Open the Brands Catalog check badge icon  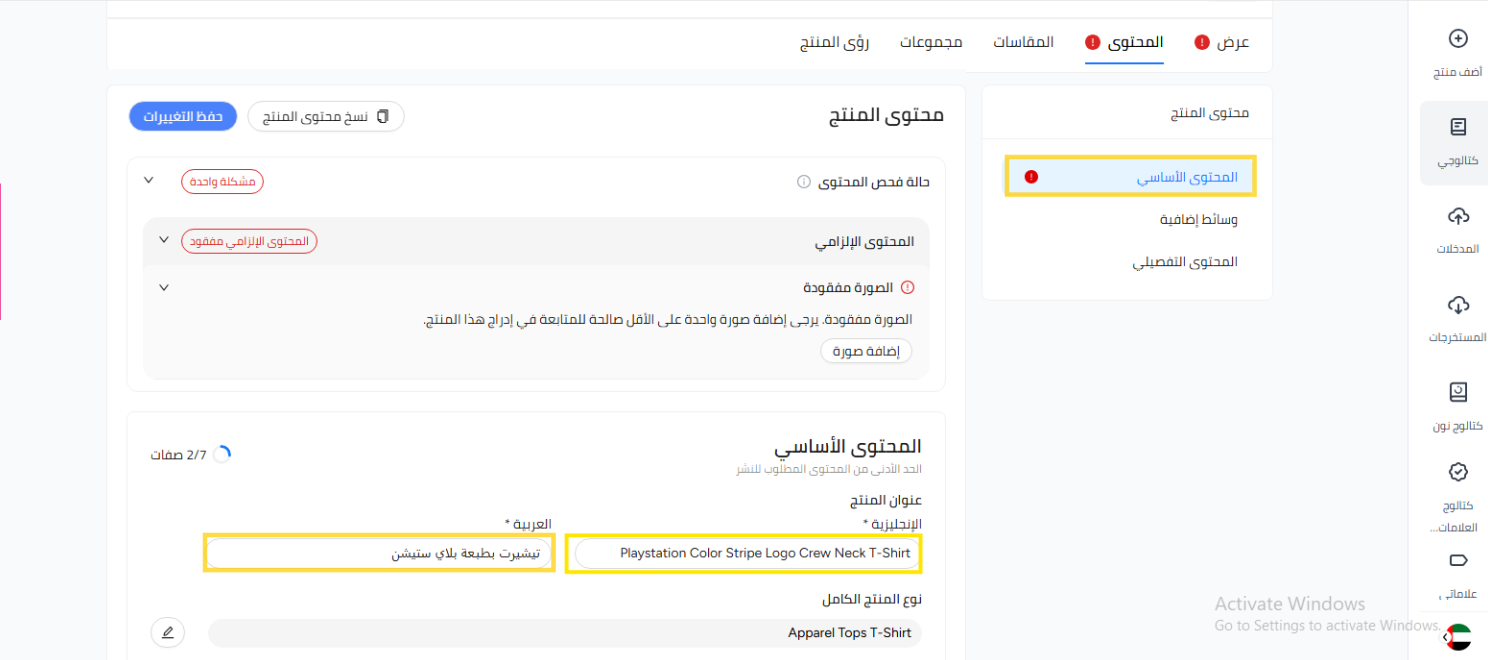coord(1458,471)
